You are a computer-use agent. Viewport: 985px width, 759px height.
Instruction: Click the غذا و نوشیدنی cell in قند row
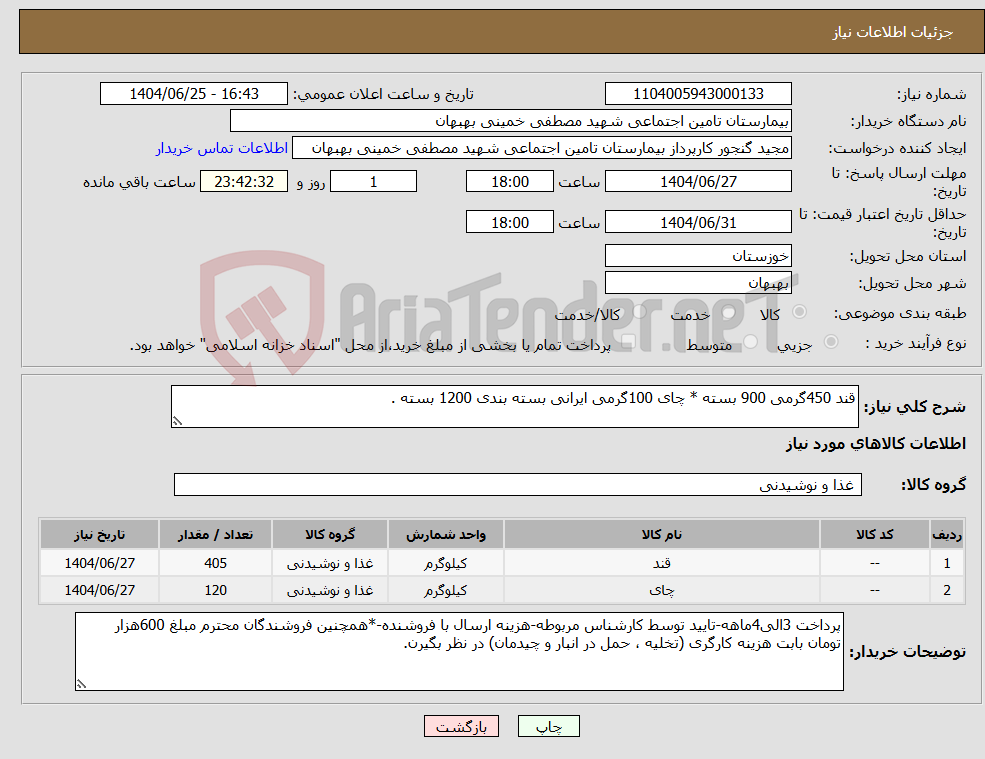[330, 563]
